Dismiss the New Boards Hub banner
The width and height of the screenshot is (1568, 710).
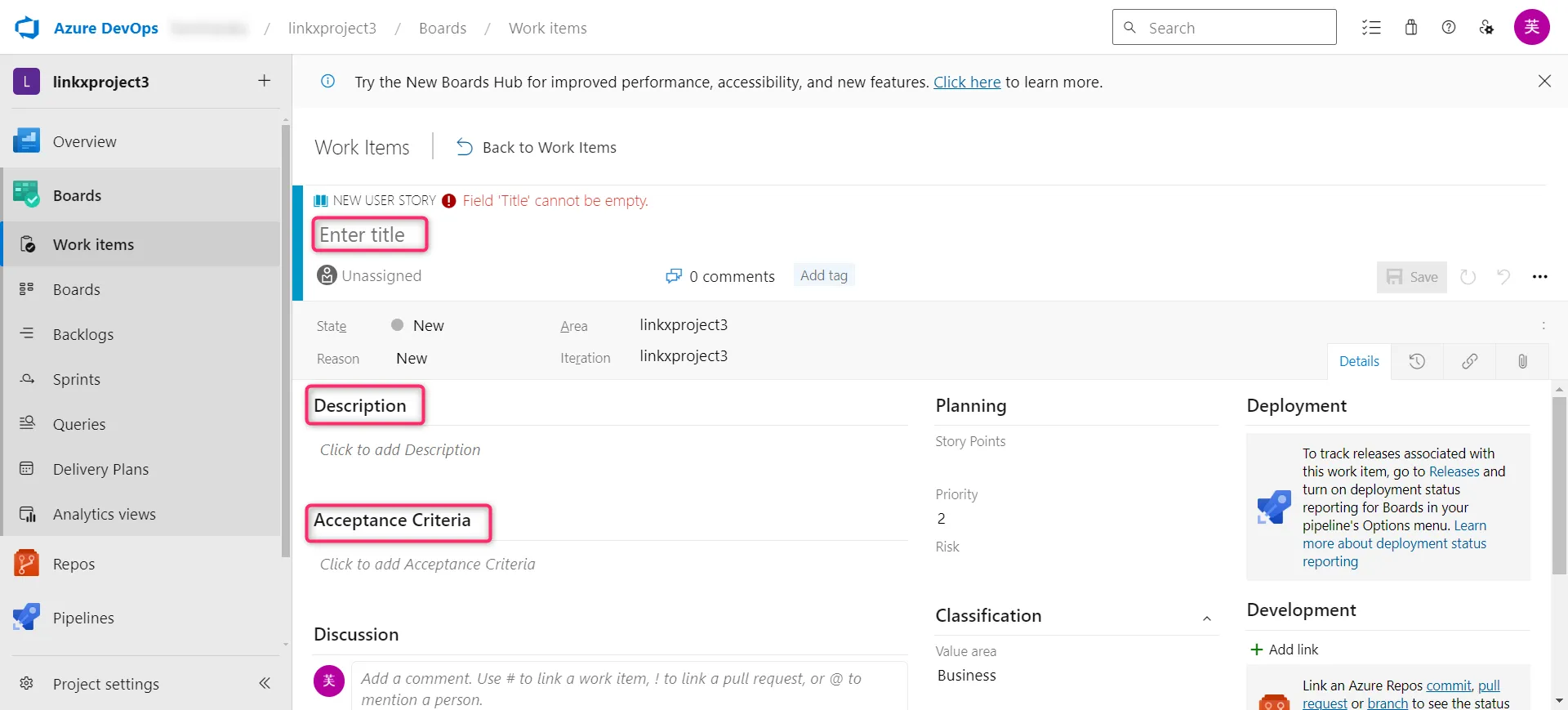[x=1544, y=81]
